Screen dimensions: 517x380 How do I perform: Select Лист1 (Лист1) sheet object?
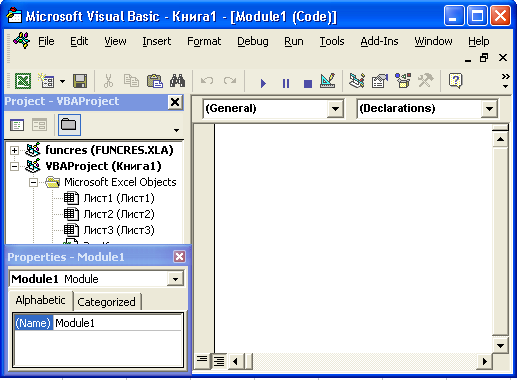coord(119,198)
